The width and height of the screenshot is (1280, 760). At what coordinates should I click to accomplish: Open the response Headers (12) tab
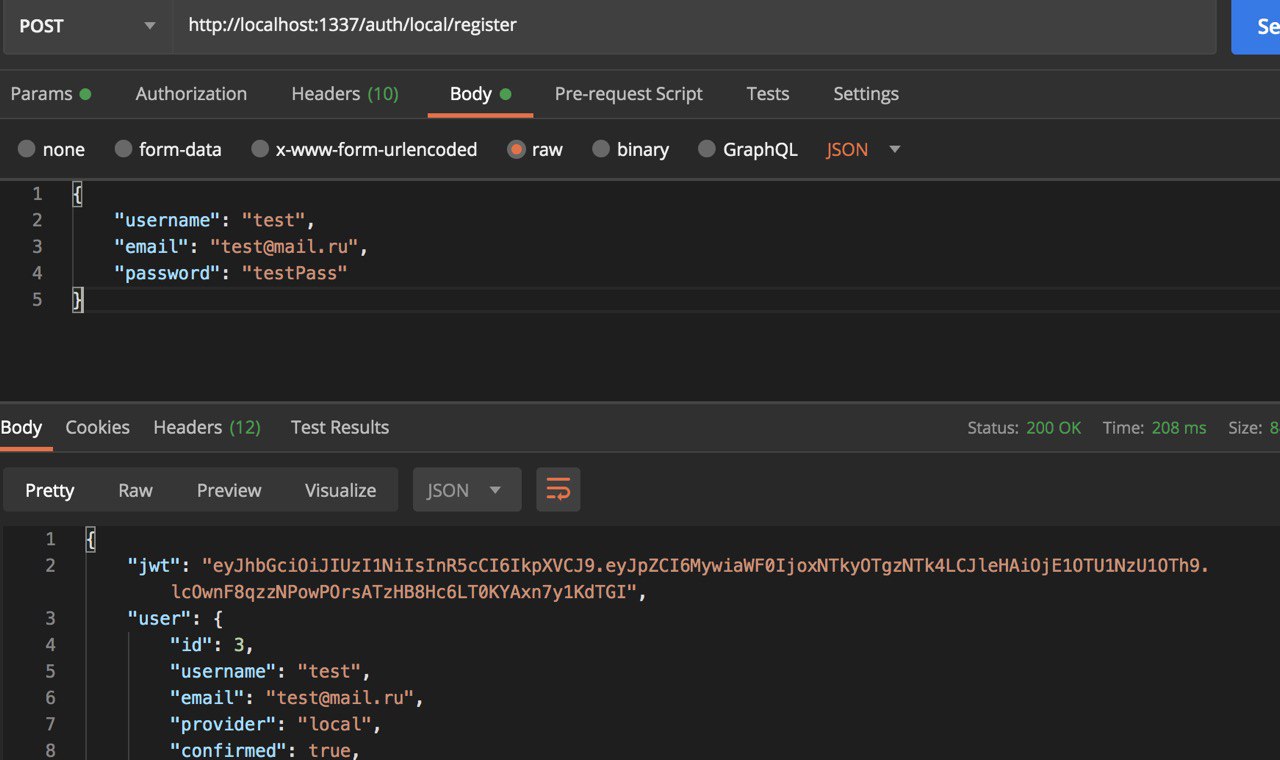207,427
